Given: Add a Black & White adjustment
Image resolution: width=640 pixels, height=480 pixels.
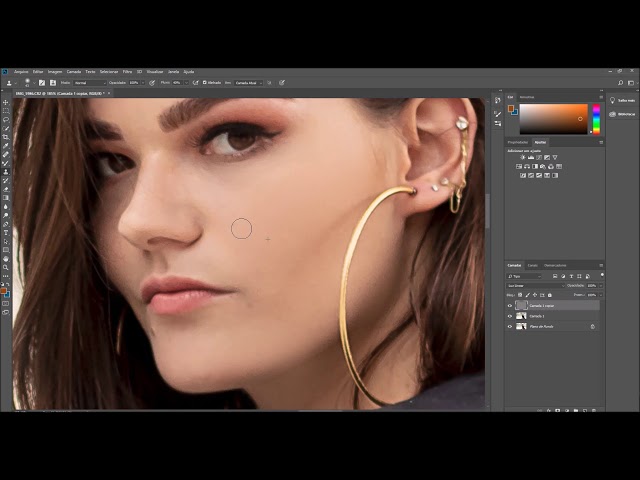Looking at the screenshot, I should [x=535, y=167].
